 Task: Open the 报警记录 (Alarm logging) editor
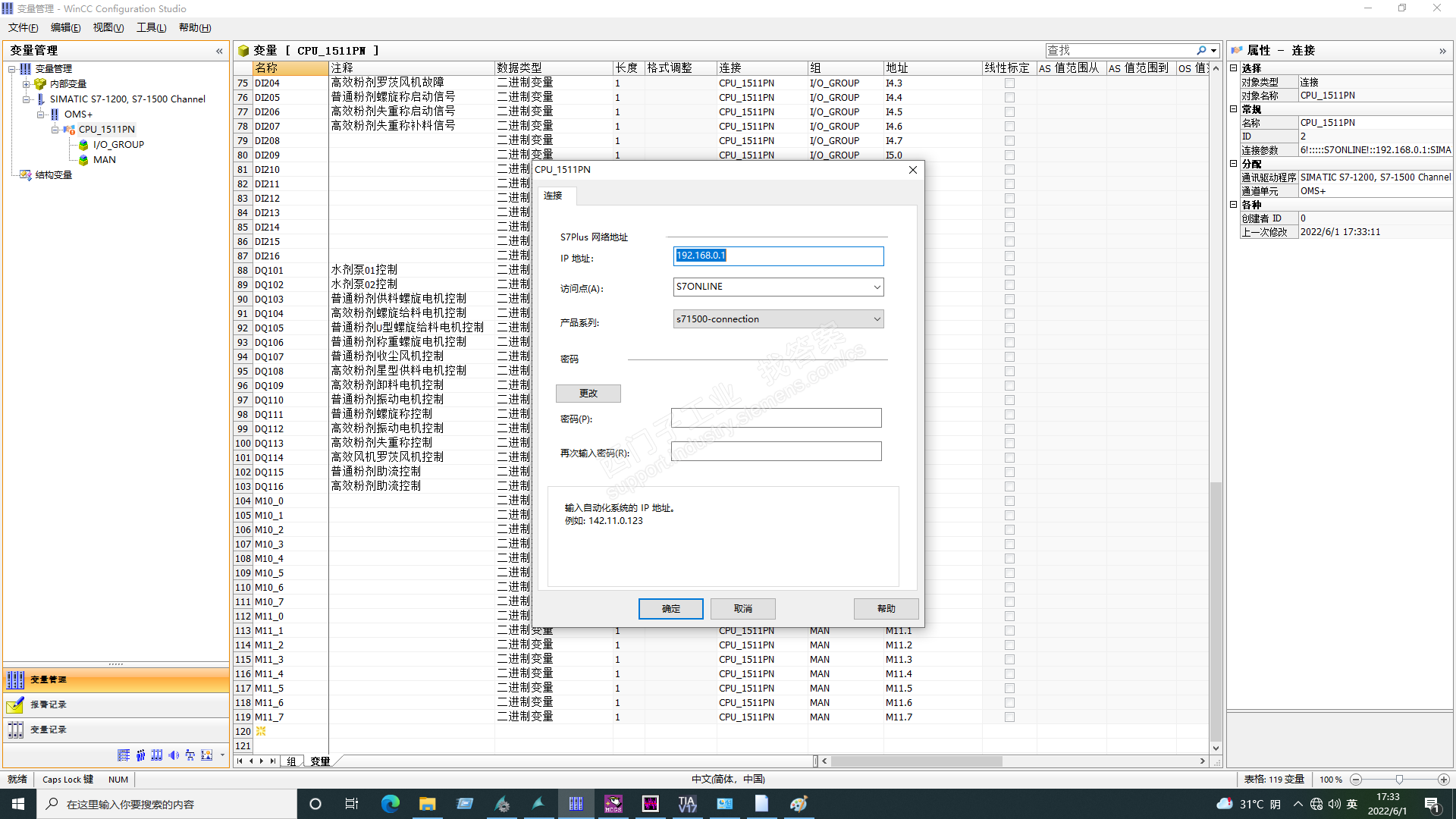point(49,705)
